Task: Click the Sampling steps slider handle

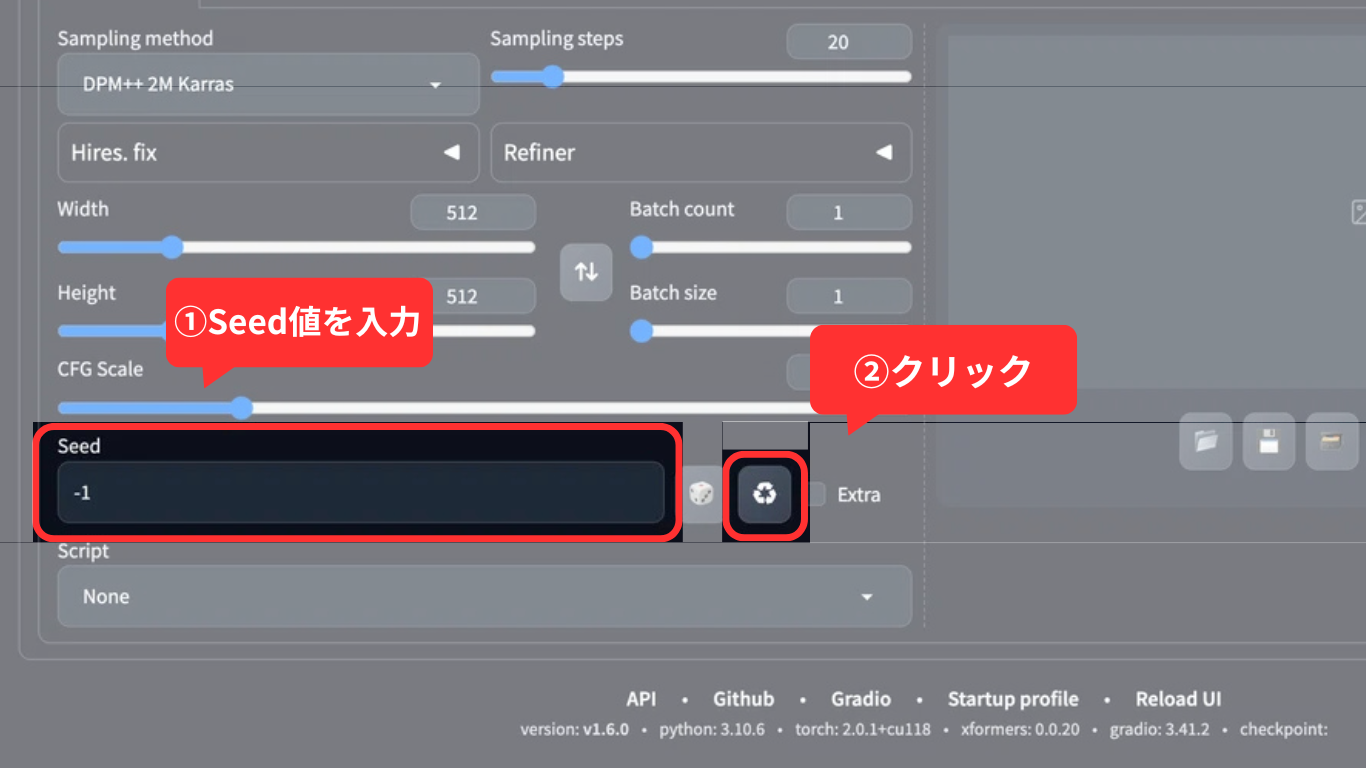Action: point(551,76)
